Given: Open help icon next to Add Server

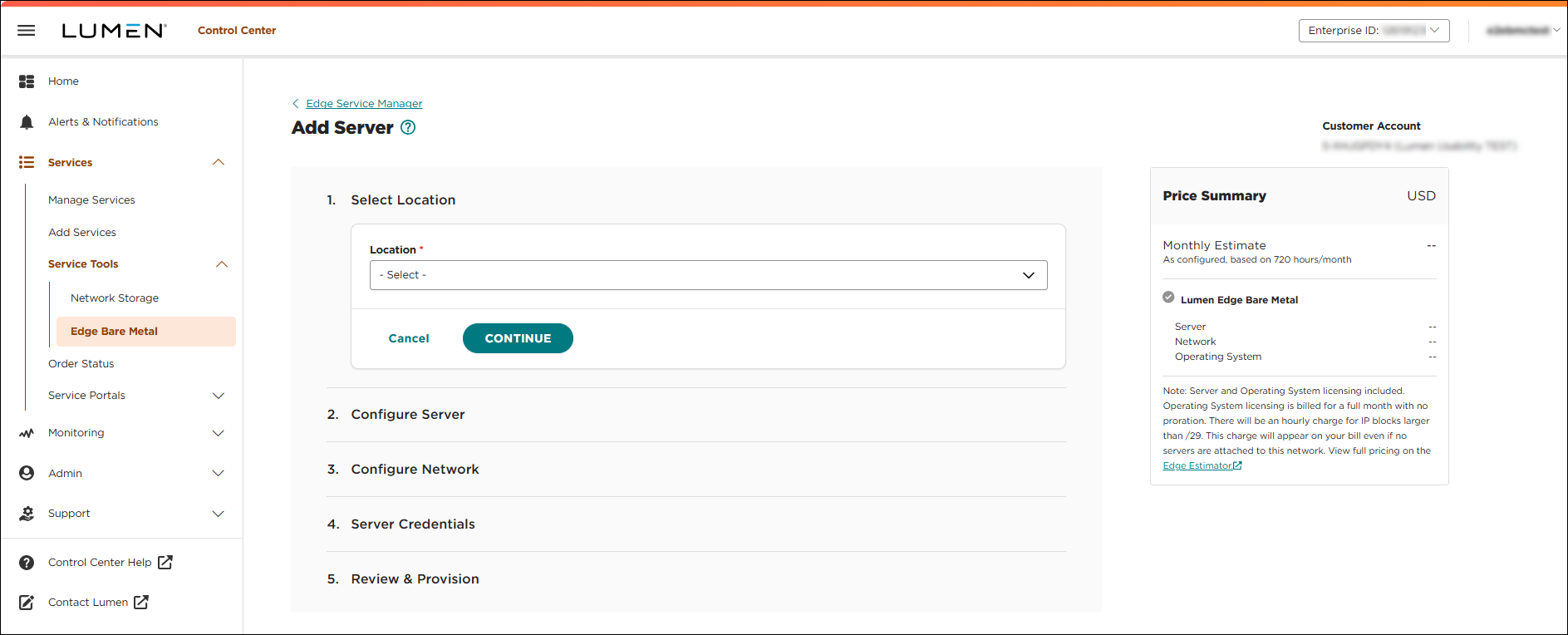Looking at the screenshot, I should (408, 127).
